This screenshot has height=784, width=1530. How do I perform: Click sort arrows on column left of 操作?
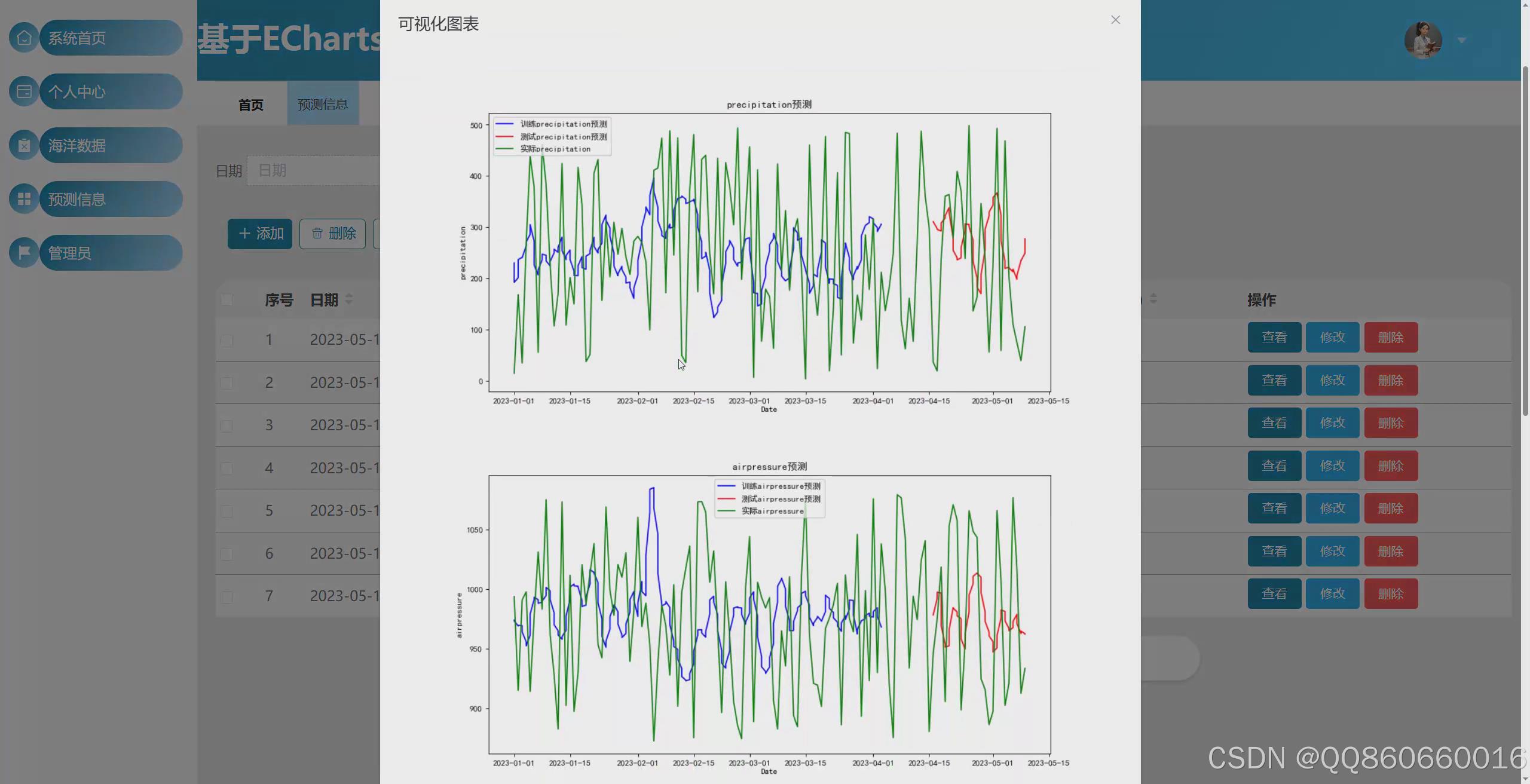tap(1153, 298)
